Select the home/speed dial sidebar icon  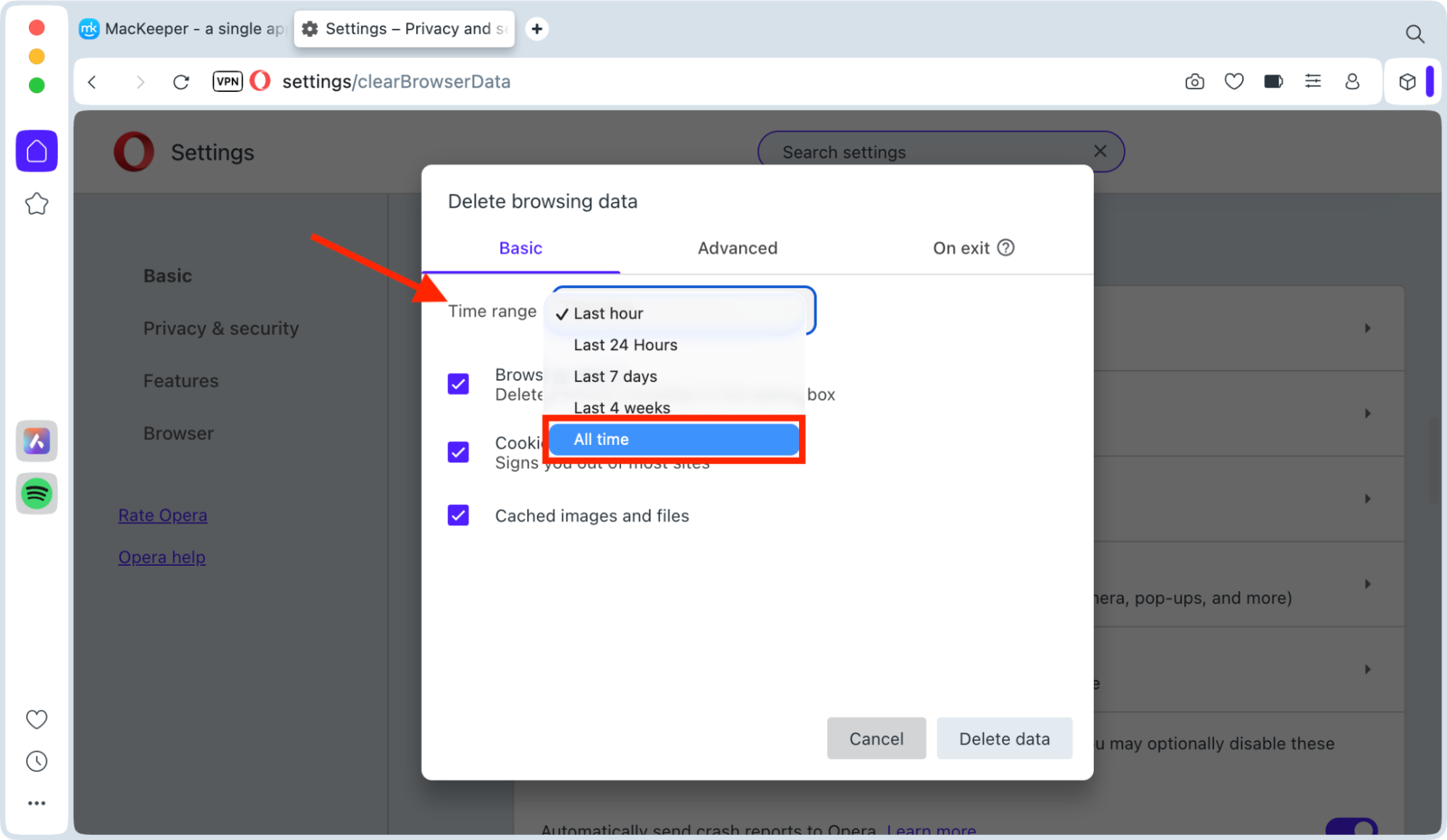[36, 150]
